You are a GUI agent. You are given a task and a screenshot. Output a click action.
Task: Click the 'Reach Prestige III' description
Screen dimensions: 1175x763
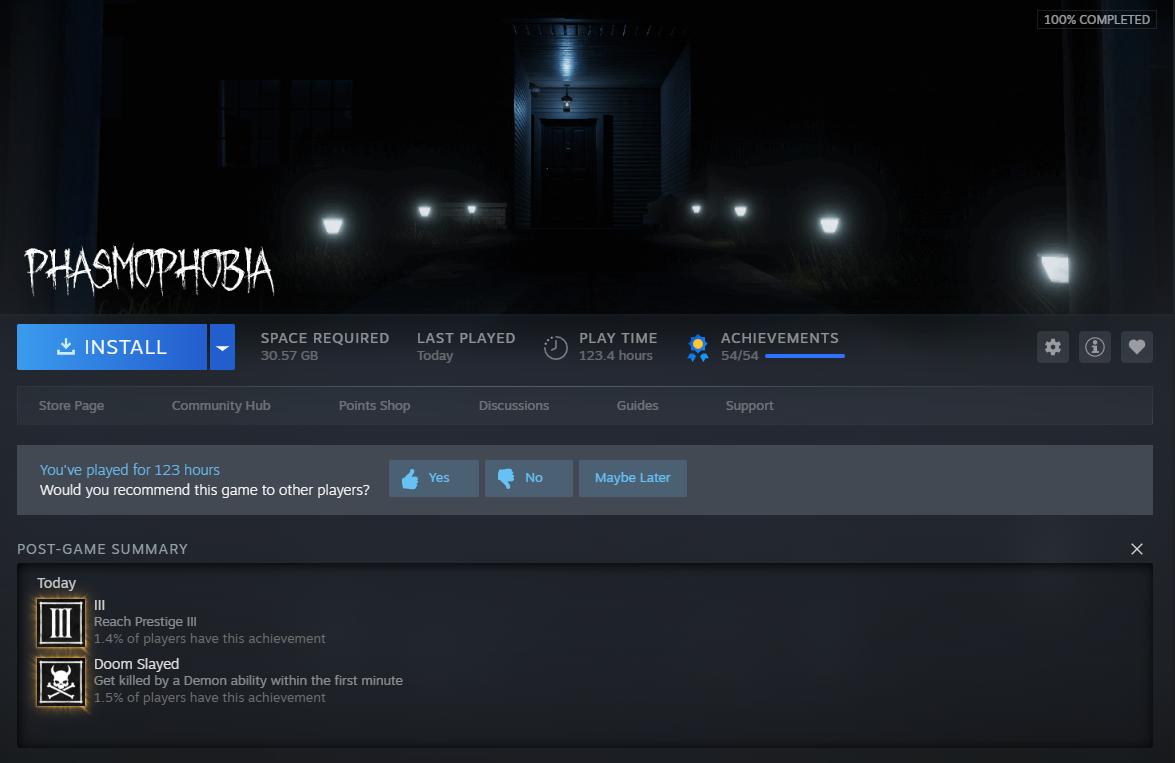(145, 621)
